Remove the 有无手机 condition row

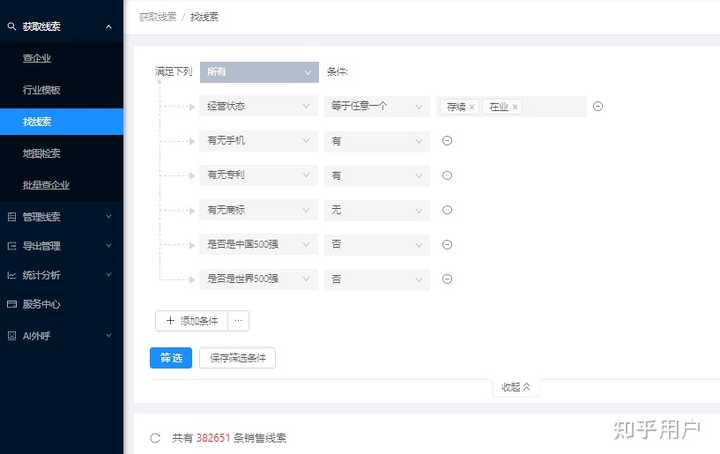point(447,141)
